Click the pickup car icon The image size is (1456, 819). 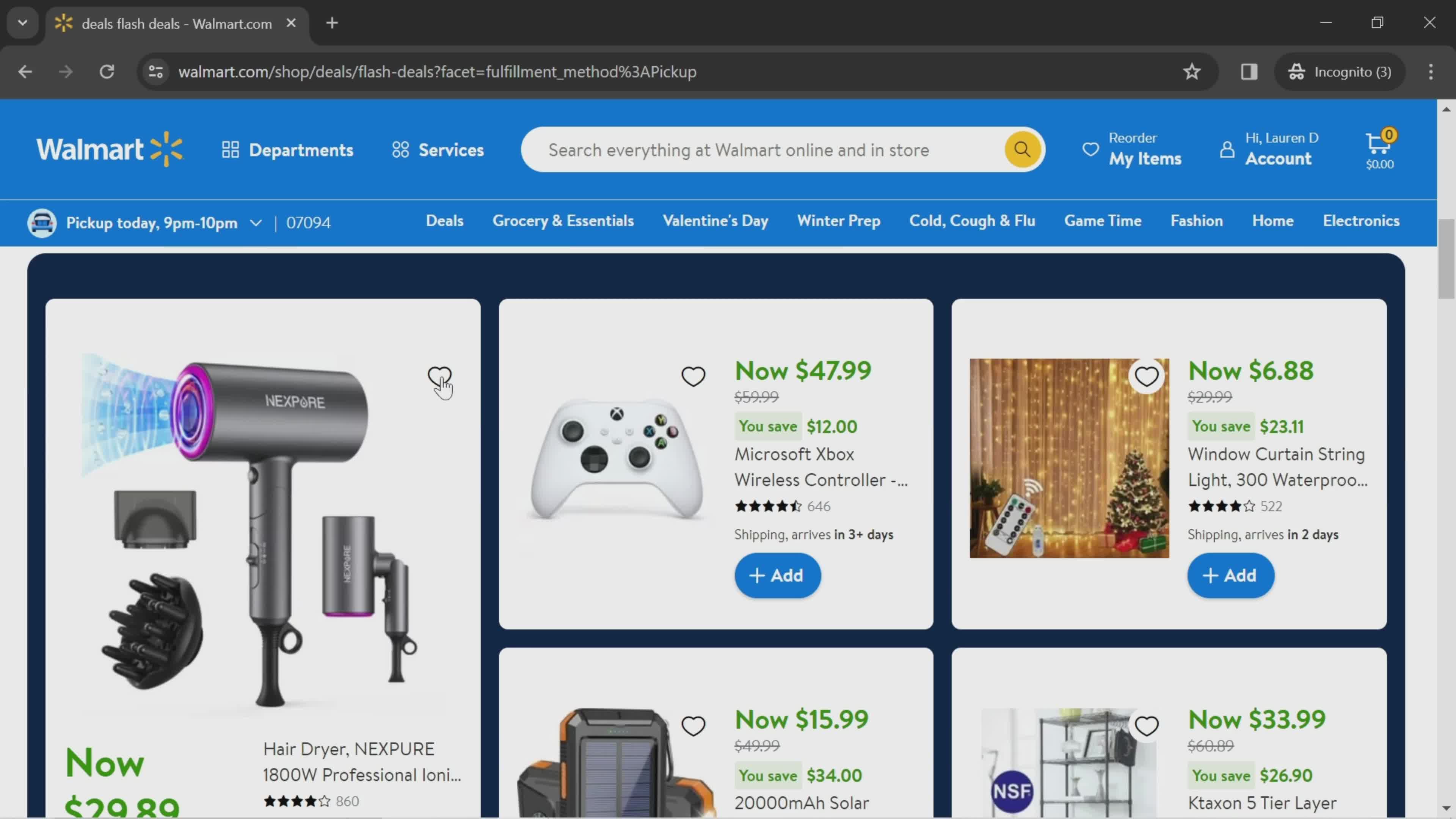[42, 223]
